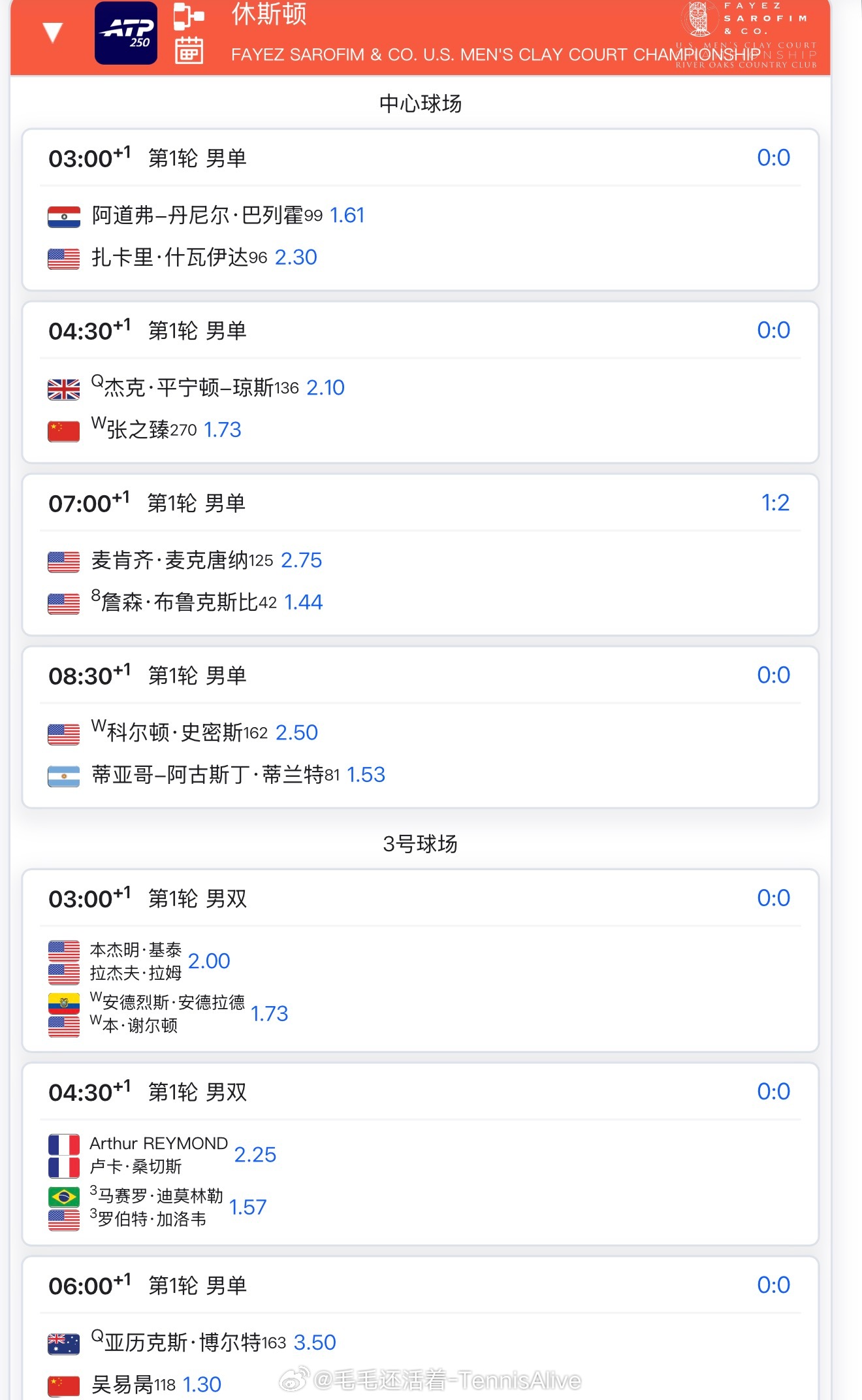Click the Australia flag beside 亚历克斯·博尔特
Image resolution: width=862 pixels, height=1400 pixels.
pyautogui.click(x=64, y=1344)
